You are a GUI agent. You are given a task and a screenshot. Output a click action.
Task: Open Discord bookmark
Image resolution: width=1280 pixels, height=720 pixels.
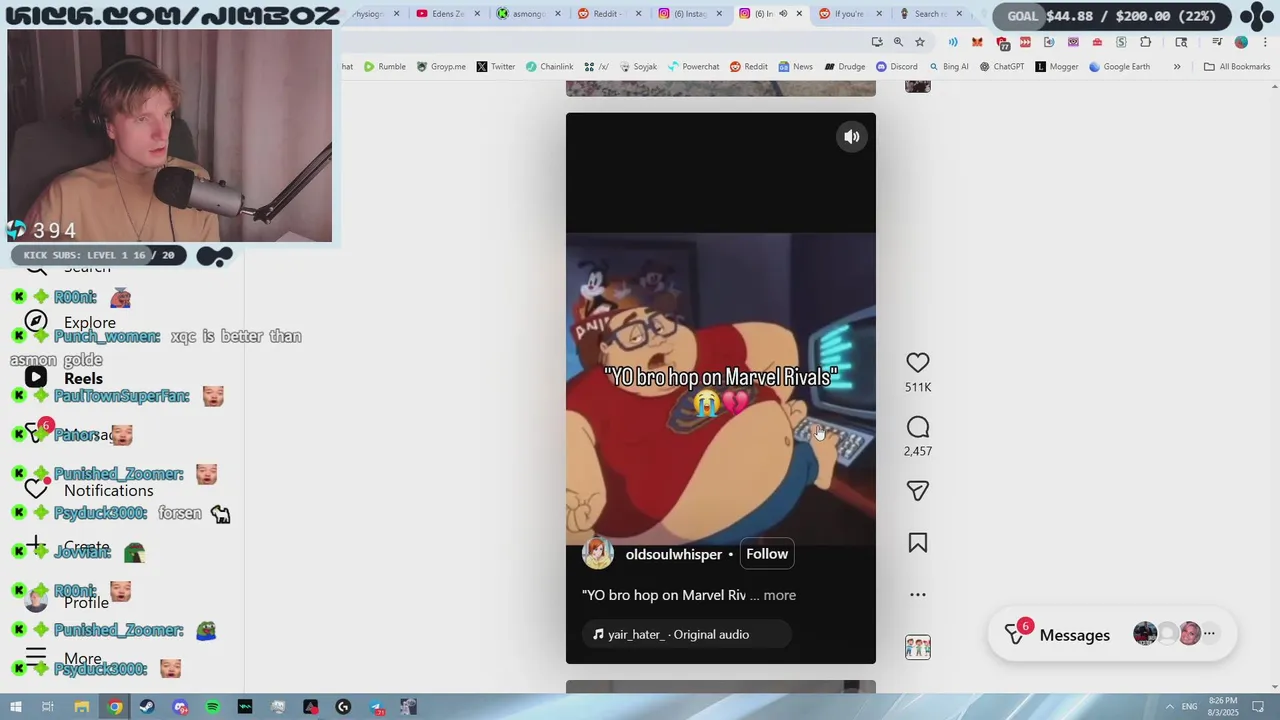point(896,67)
